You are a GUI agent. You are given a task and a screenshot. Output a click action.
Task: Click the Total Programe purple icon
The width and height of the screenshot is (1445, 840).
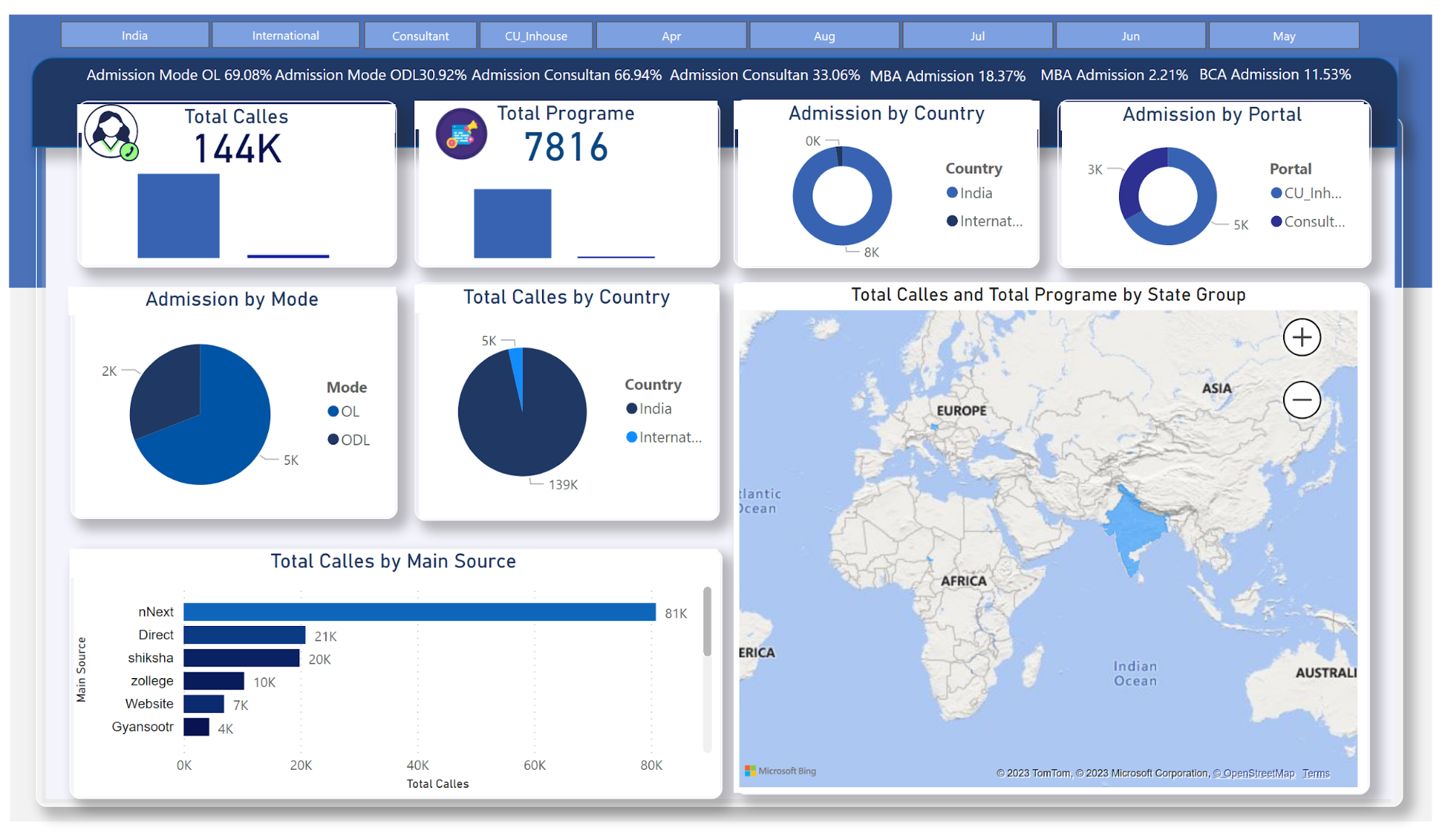[461, 134]
